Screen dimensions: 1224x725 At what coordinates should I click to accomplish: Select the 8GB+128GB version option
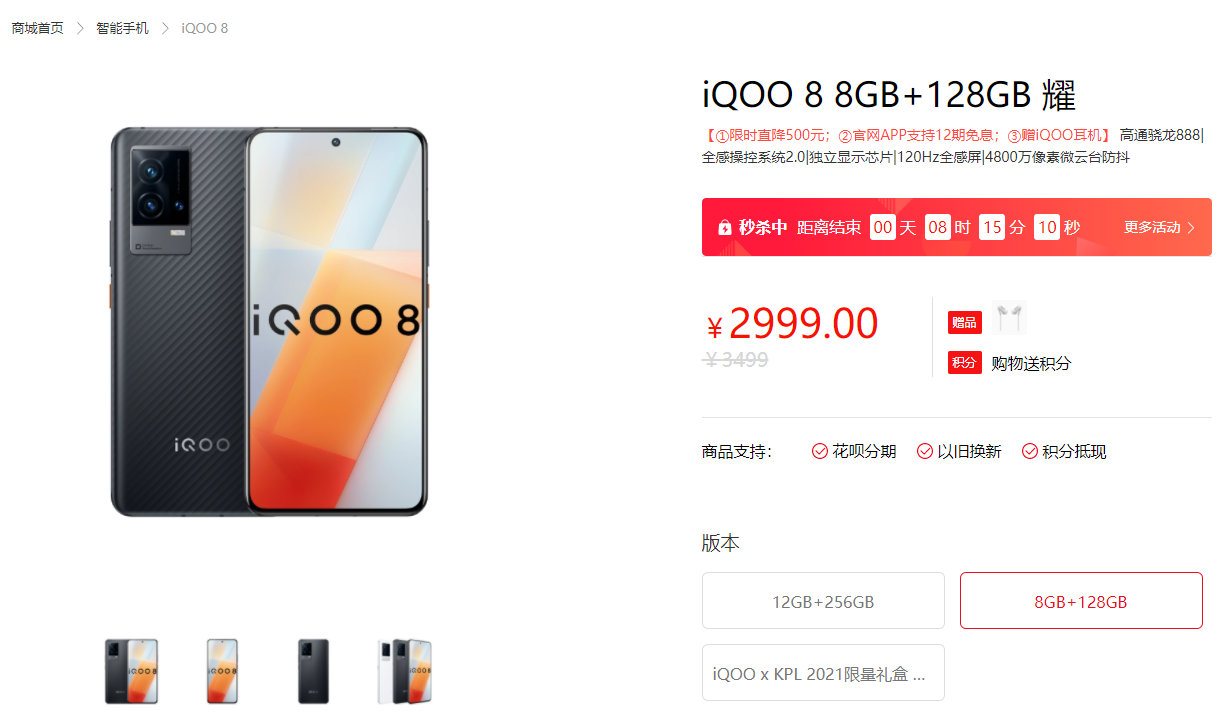pos(1081,601)
